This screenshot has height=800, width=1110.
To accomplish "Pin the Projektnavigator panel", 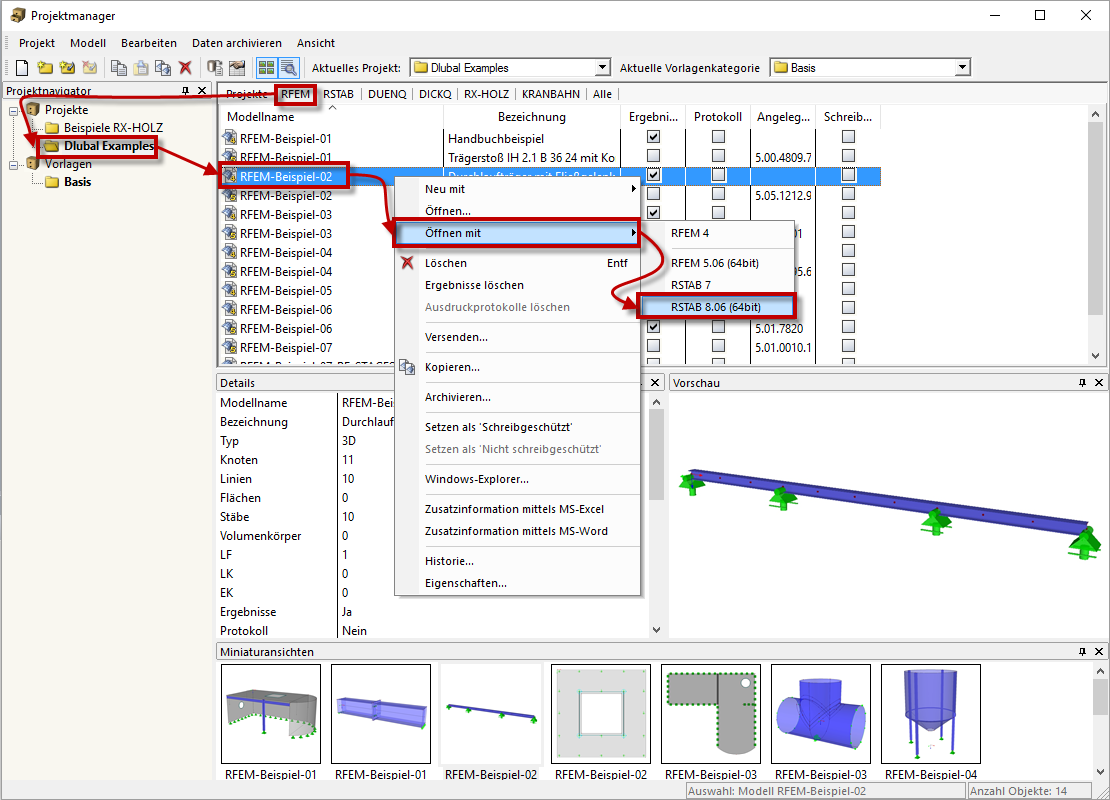I will coord(185,91).
